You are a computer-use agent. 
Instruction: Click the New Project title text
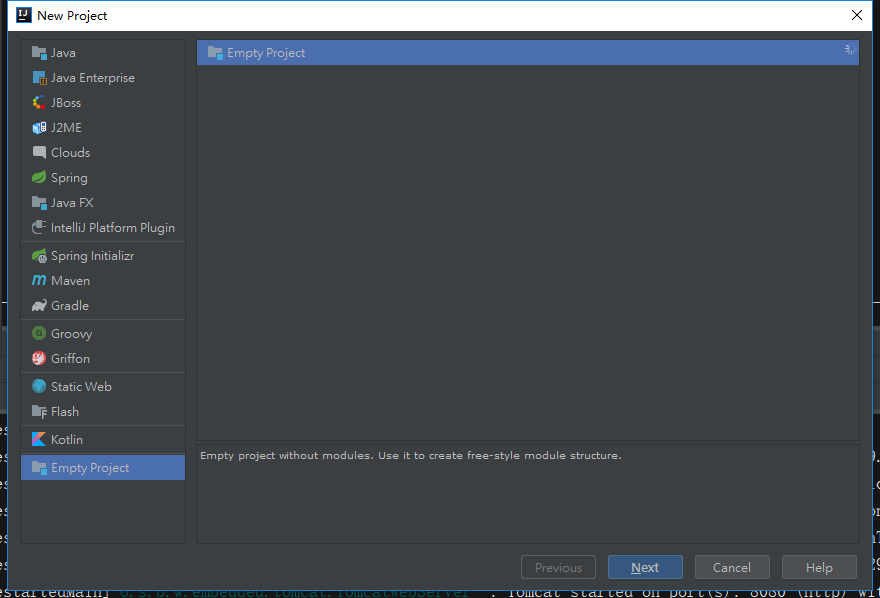[72, 16]
